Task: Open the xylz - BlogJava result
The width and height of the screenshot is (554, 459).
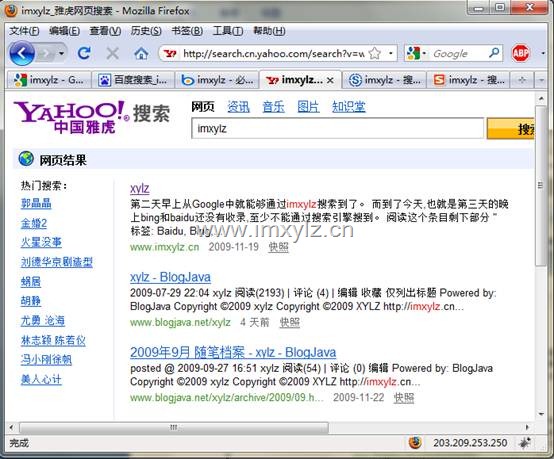Action: 170,277
